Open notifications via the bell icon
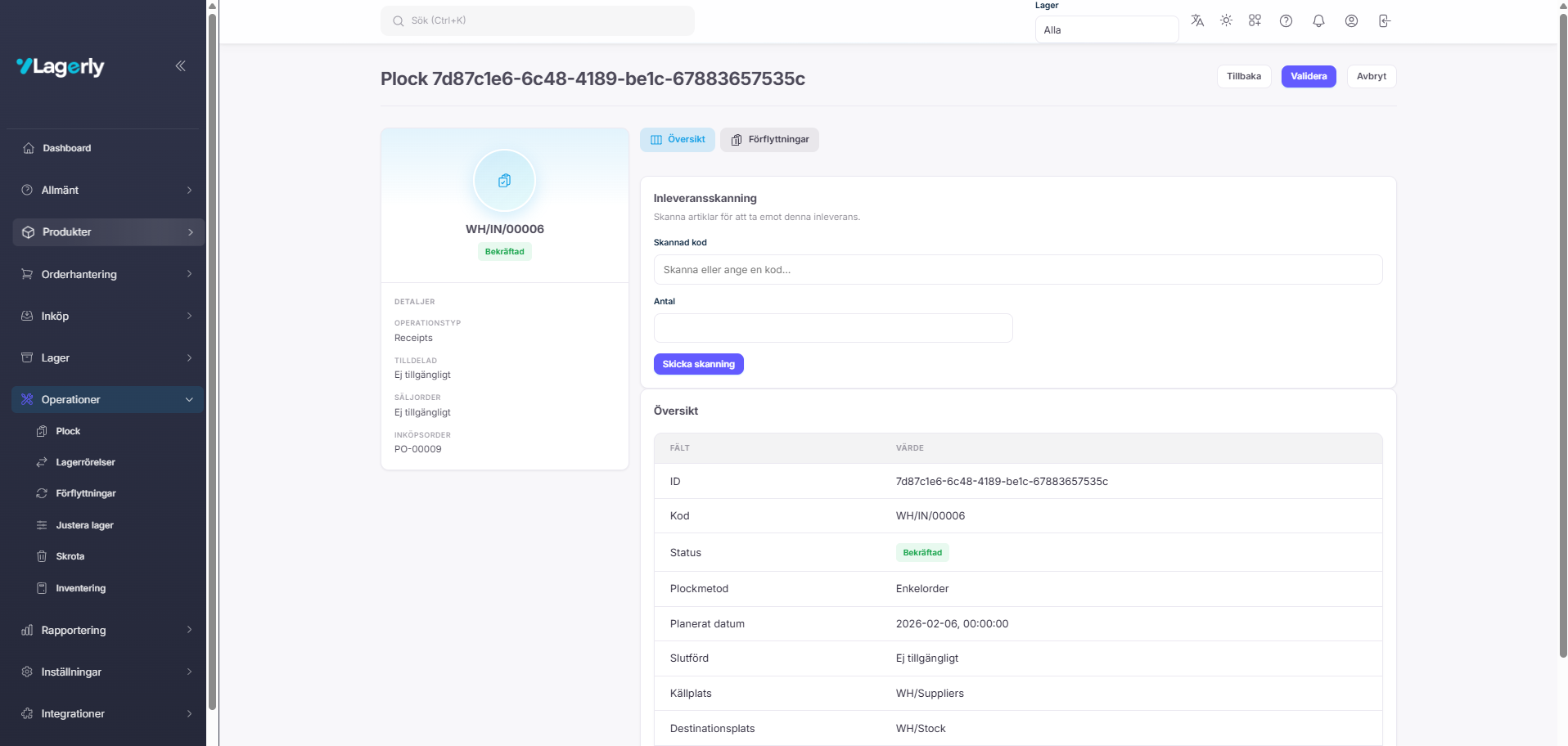Image resolution: width=1568 pixels, height=746 pixels. [1318, 20]
